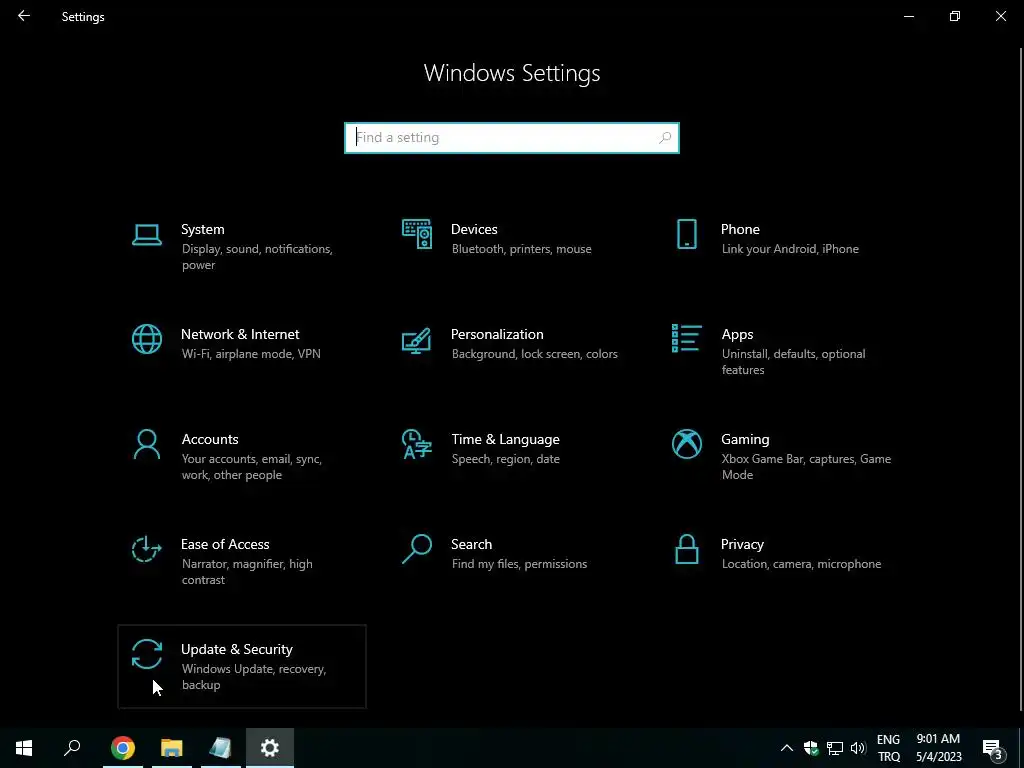
Task: Select the Time & Language heading
Action: pos(505,440)
